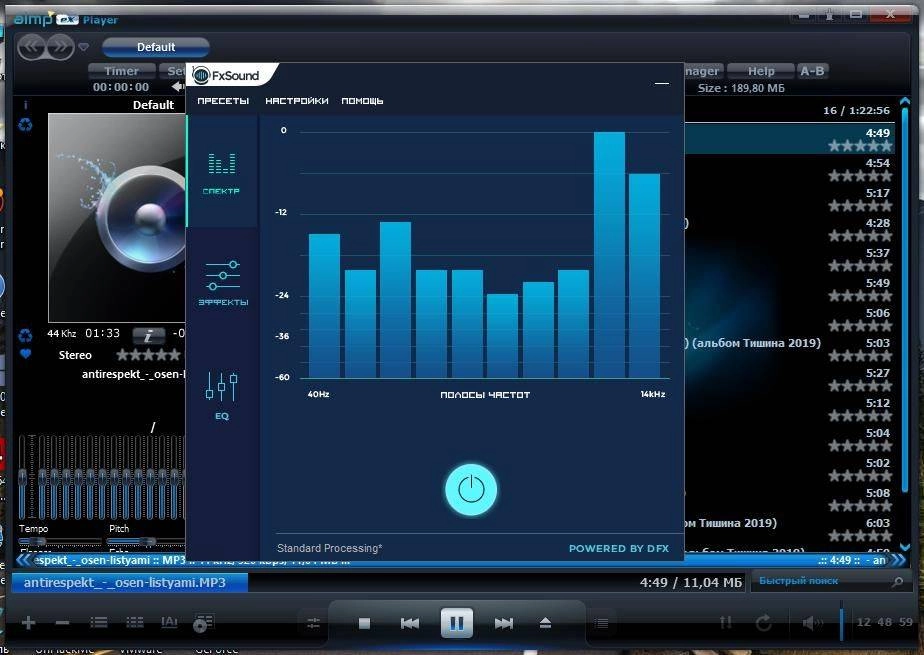The image size is (924, 655).
Task: Click the Stereo channel label
Action: coord(75,355)
